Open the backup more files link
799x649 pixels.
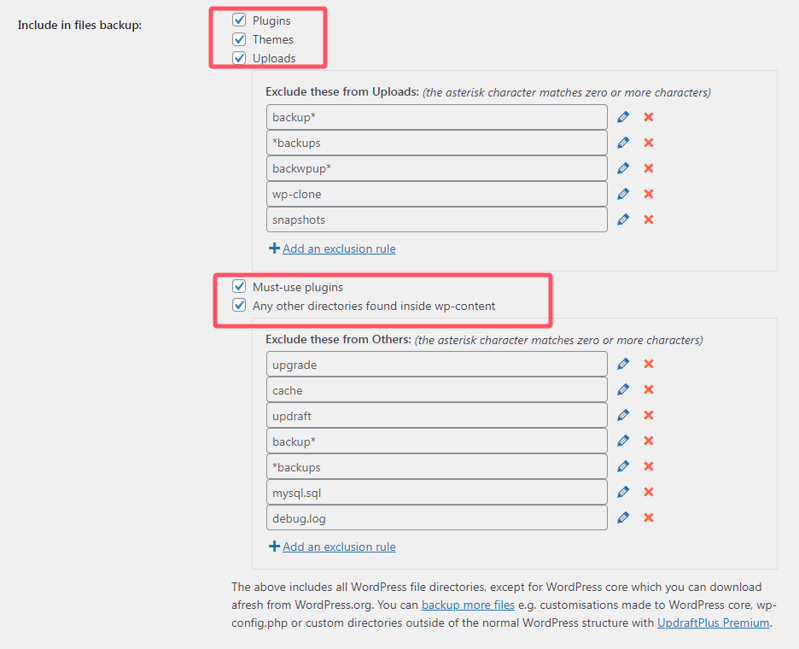tap(468, 605)
